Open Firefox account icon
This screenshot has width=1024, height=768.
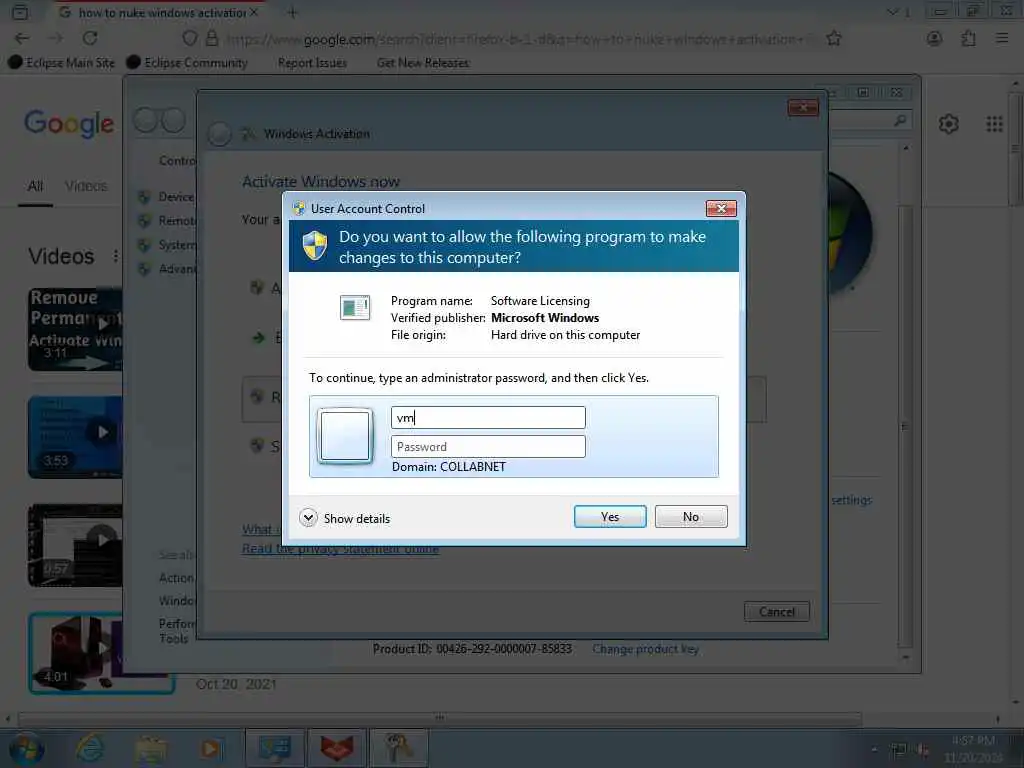(935, 39)
